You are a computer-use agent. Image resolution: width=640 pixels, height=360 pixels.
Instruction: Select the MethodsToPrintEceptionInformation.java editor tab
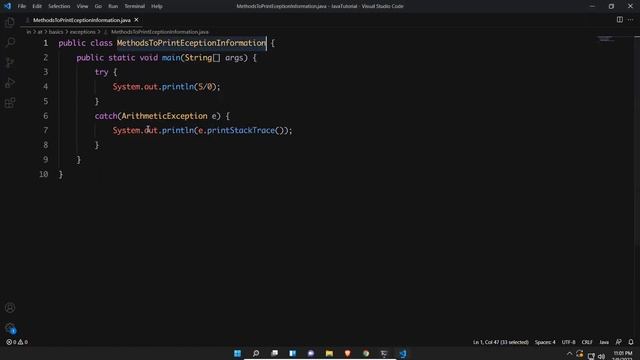pyautogui.click(x=82, y=20)
